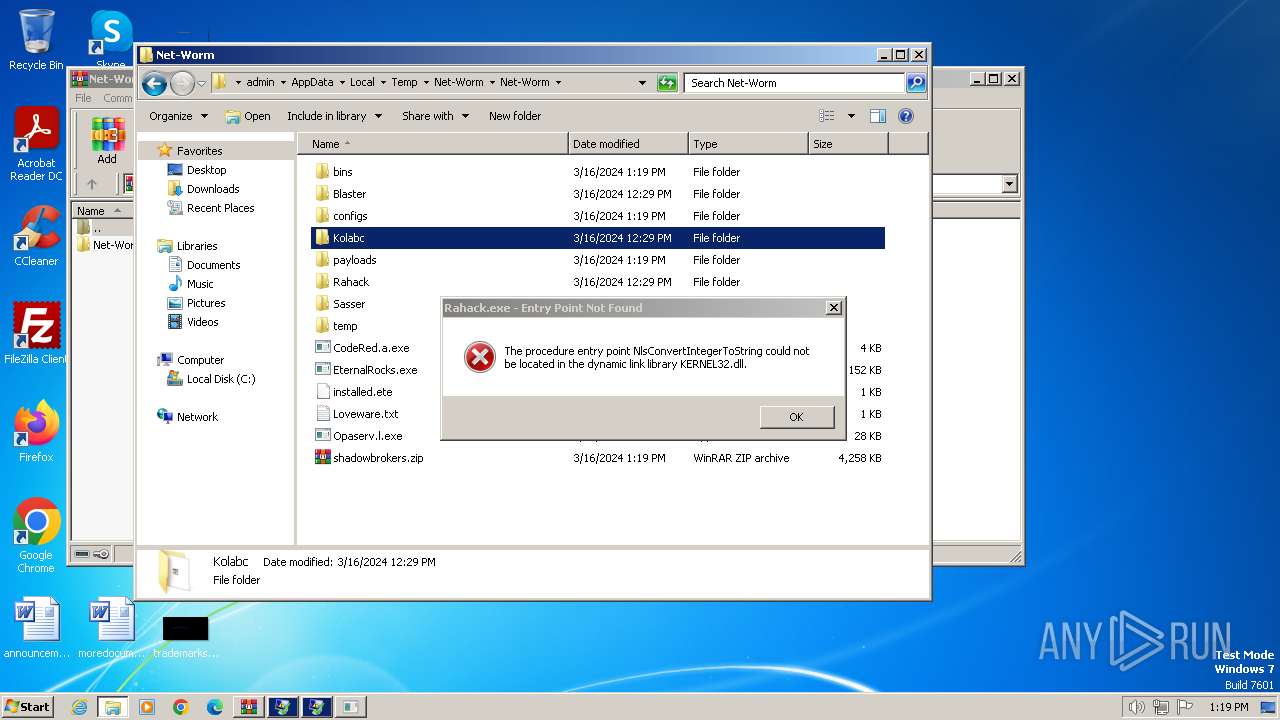
Task: Open Downloads under Favorites
Action: pyautogui.click(x=213, y=189)
